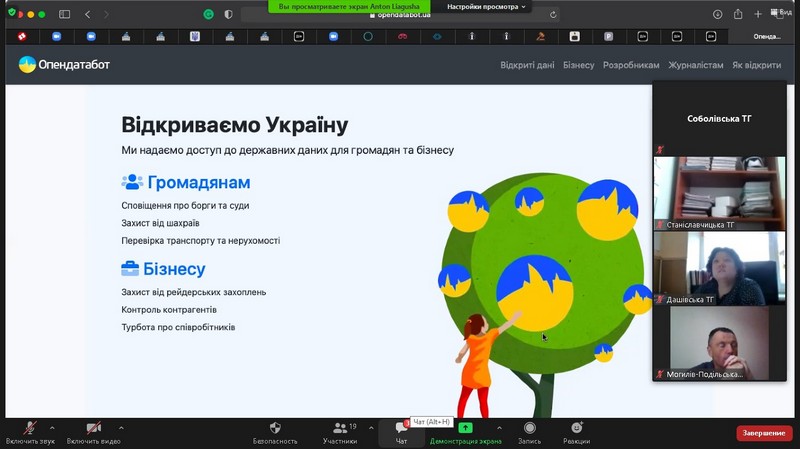Click the green Grammarly extension icon
Image resolution: width=800 pixels, height=449 pixels.
209,14
